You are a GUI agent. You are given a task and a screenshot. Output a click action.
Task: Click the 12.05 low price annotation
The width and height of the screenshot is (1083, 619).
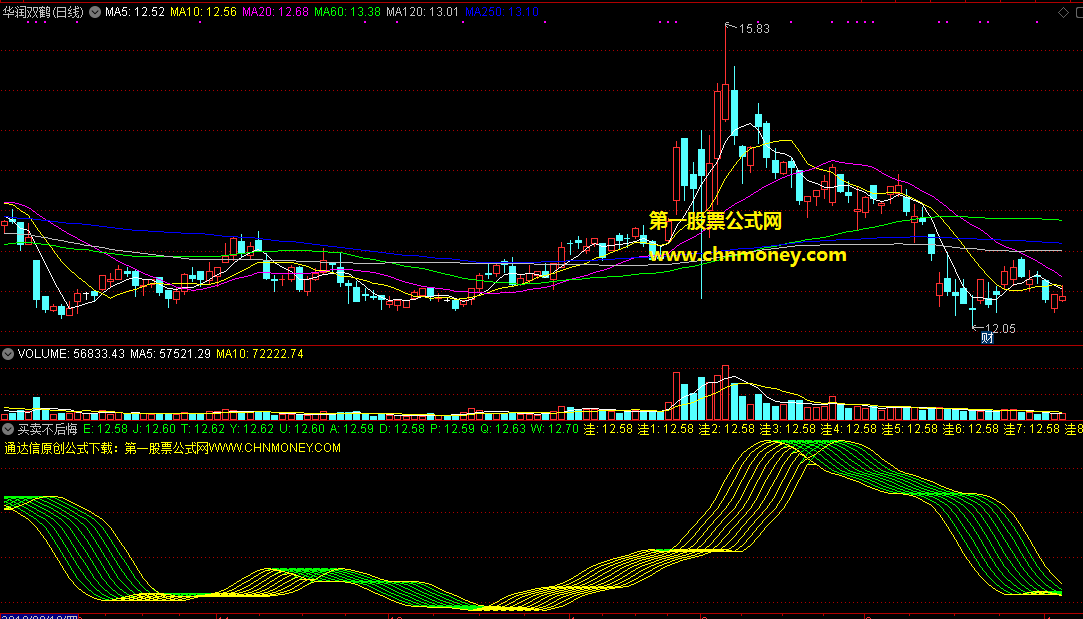pyautogui.click(x=999, y=329)
